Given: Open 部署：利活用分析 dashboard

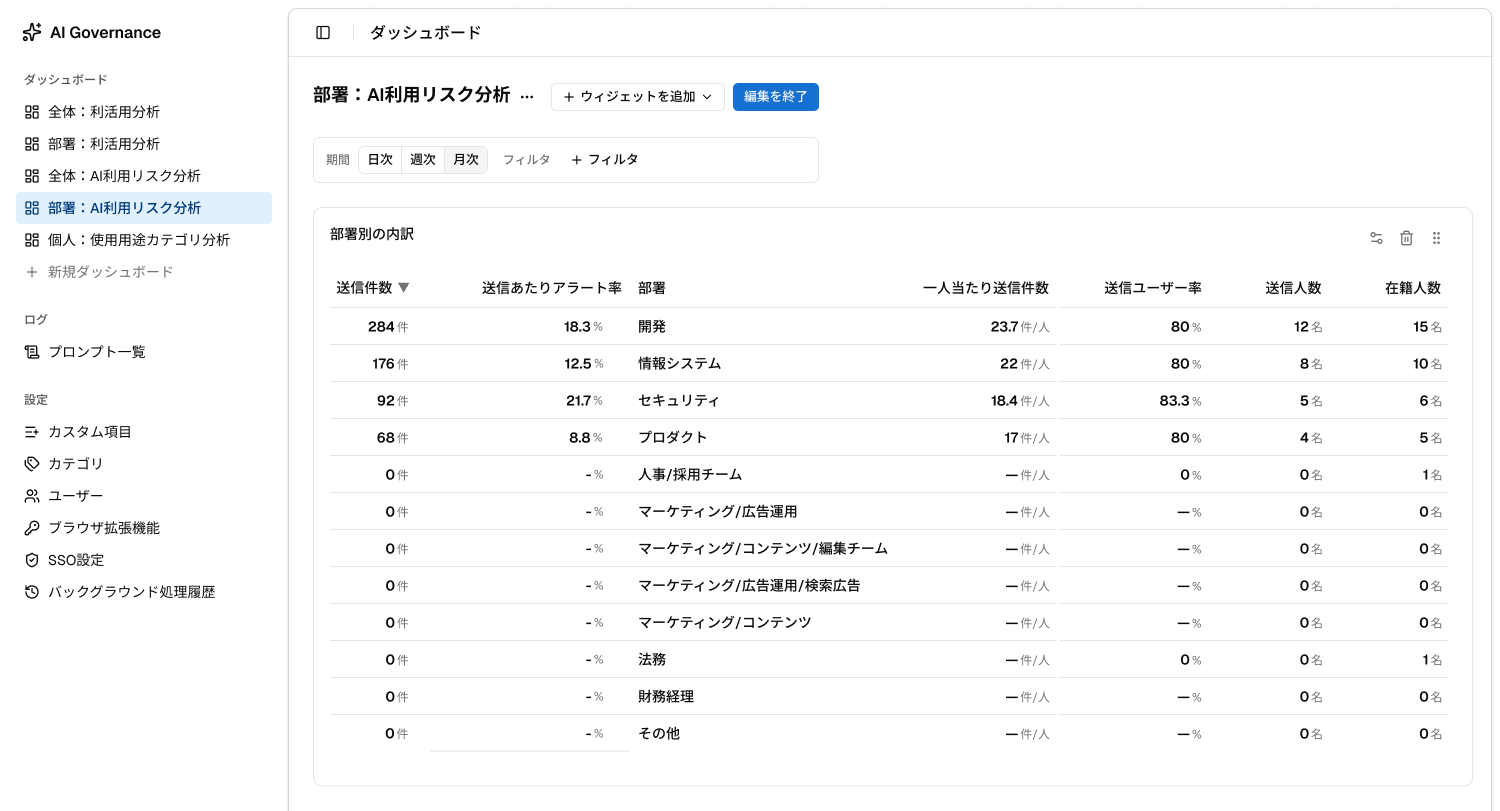Looking at the screenshot, I should (x=144, y=144).
